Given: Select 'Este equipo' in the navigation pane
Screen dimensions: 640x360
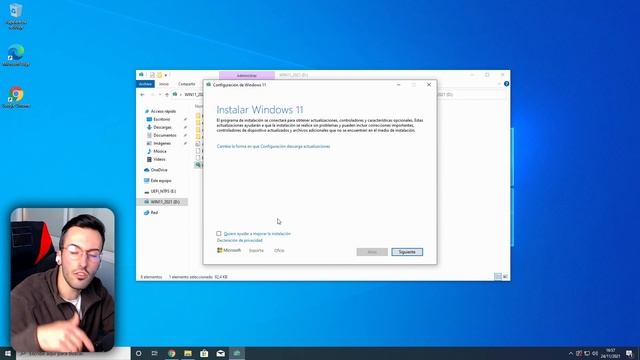Looking at the screenshot, I should tap(160, 180).
